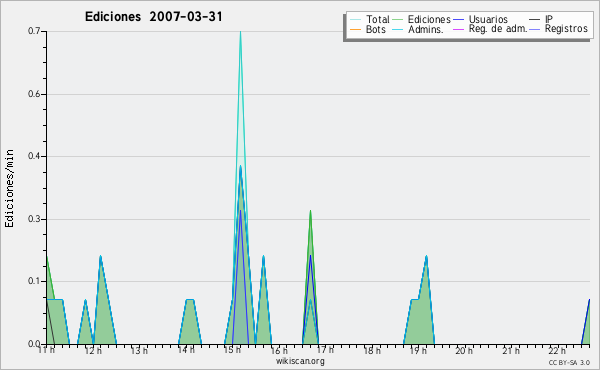Click the chart title Ediciones 2007-03-31

[x=153, y=17]
